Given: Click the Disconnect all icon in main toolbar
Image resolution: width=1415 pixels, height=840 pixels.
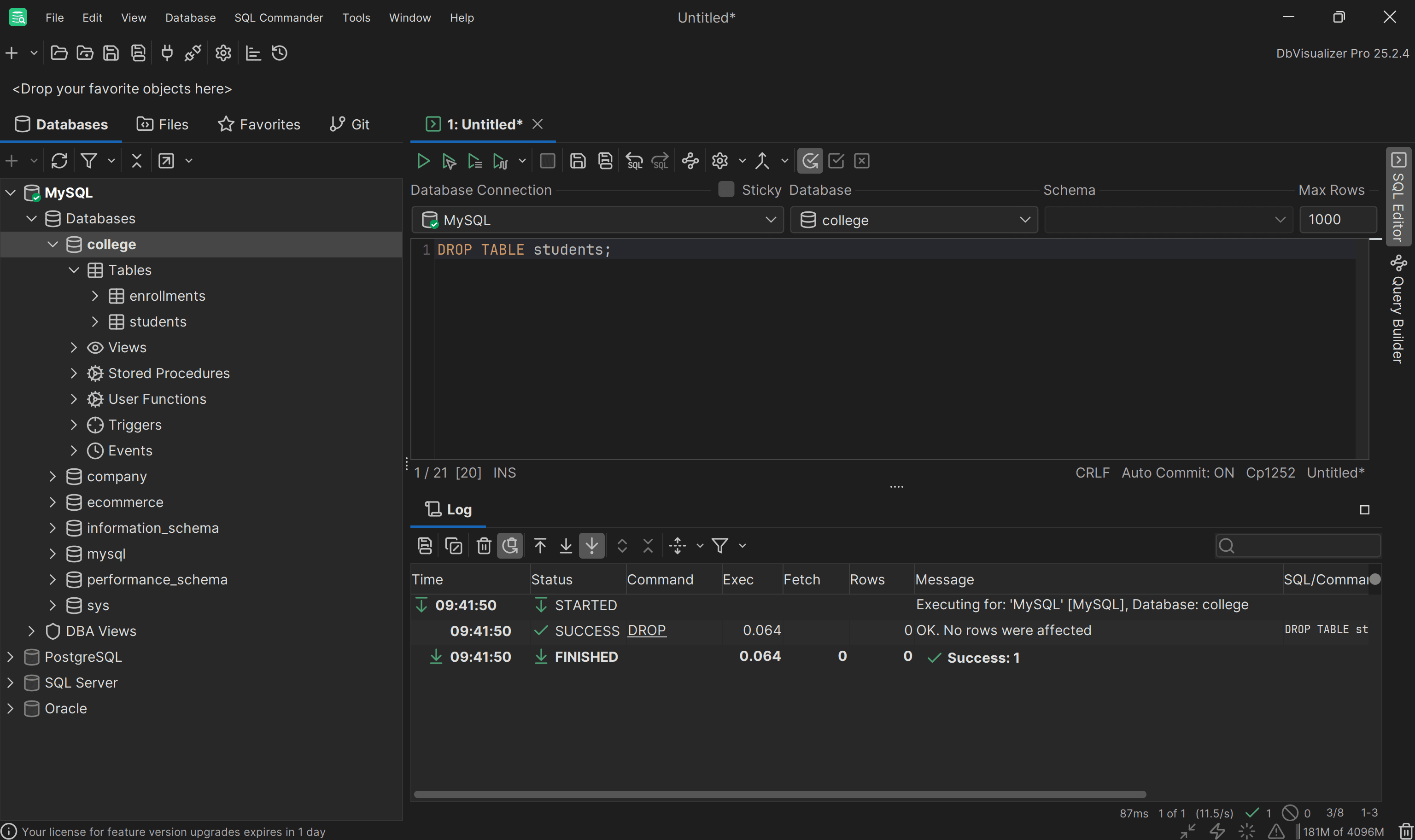Looking at the screenshot, I should coord(193,53).
